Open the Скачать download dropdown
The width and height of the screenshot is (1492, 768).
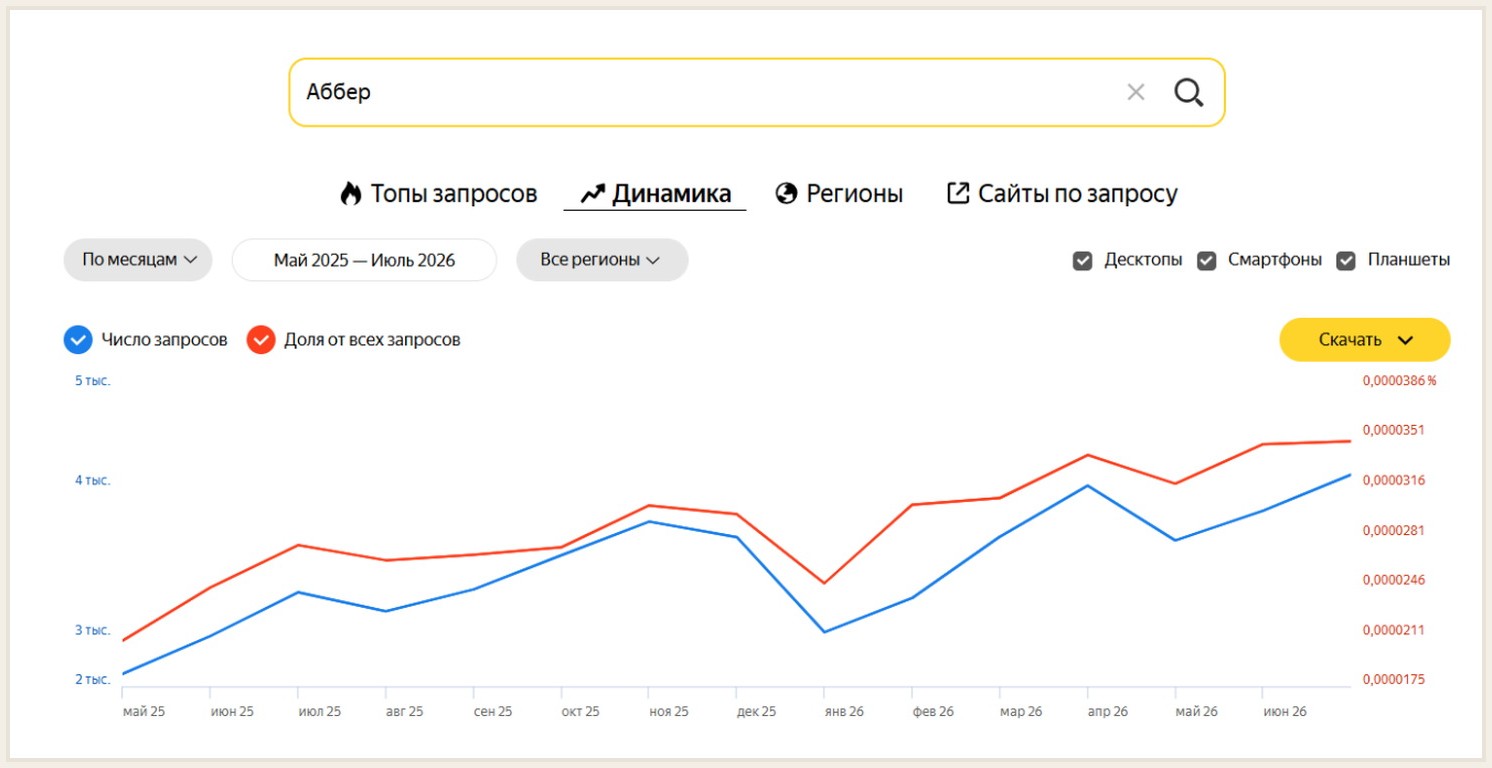tap(1365, 340)
